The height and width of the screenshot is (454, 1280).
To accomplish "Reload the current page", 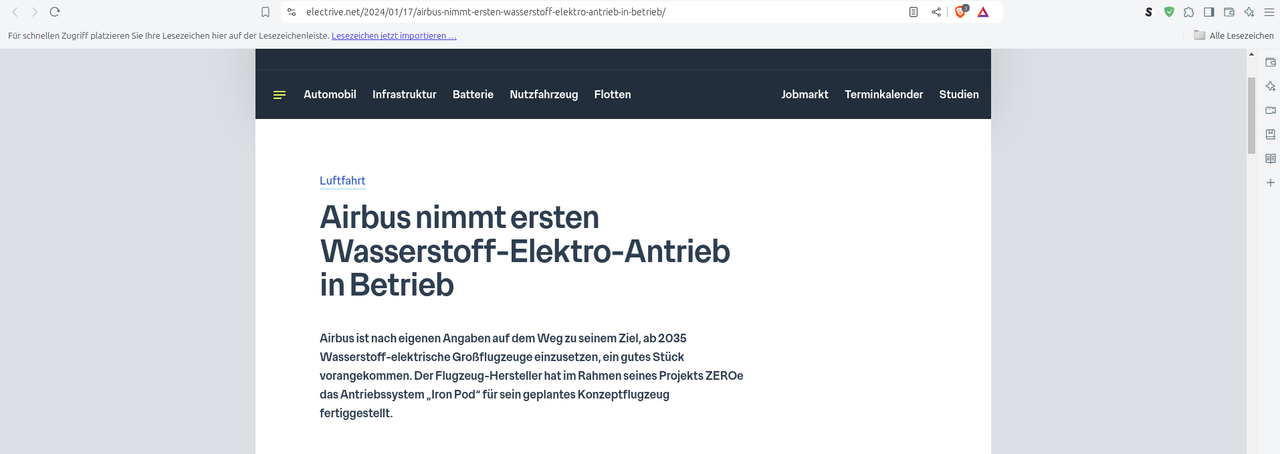I will 55,12.
